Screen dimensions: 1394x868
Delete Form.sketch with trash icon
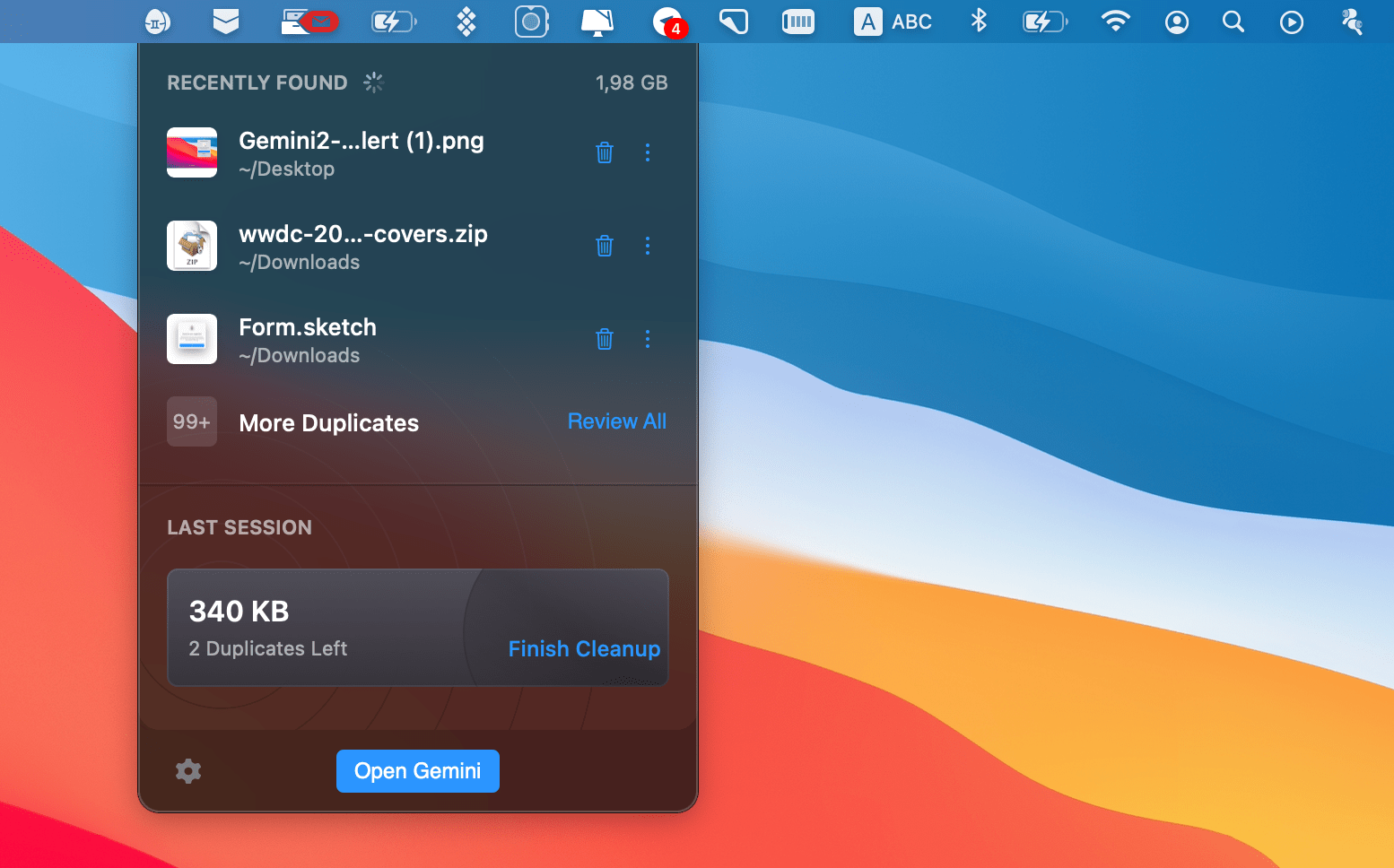point(605,339)
